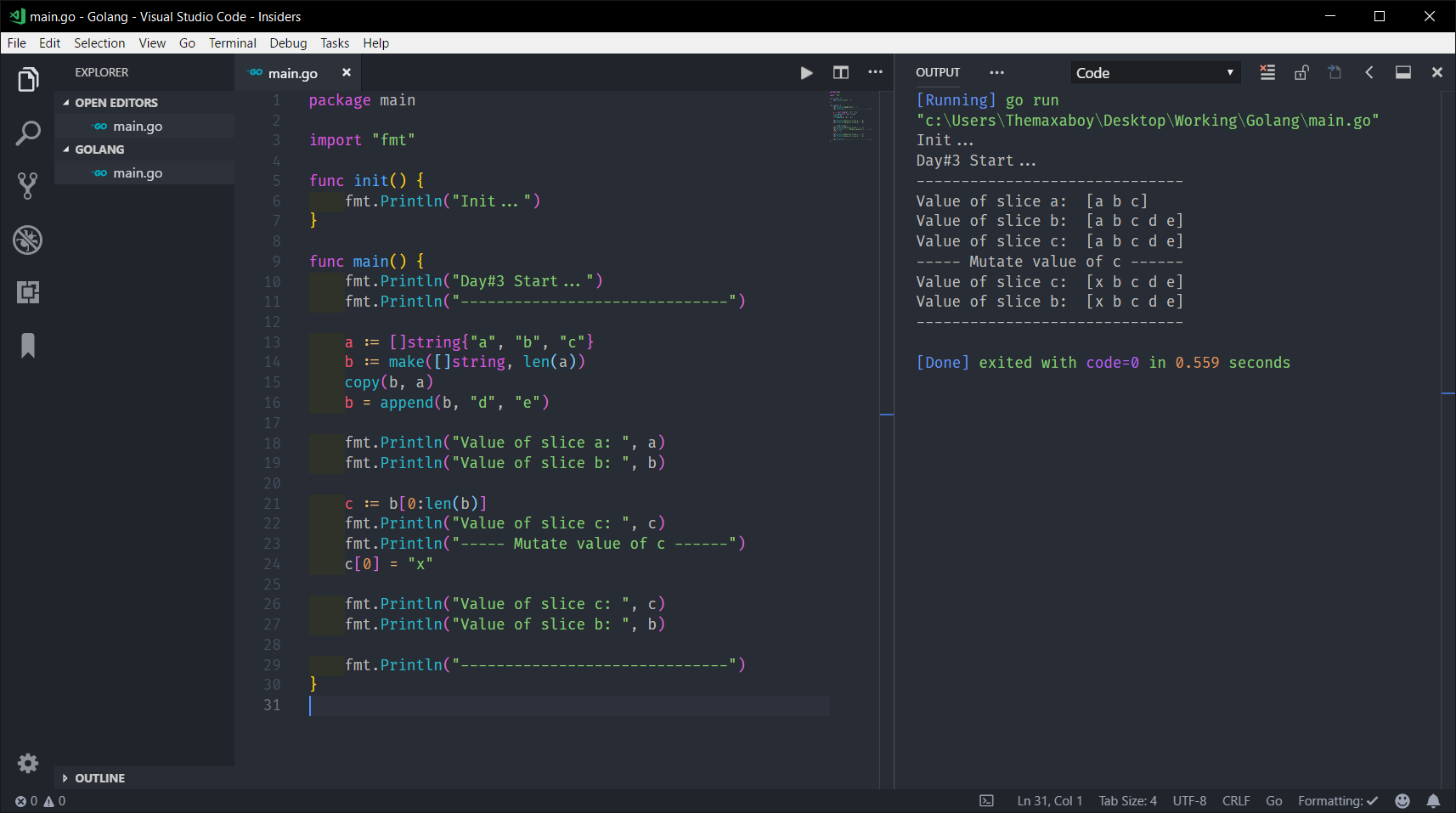Toggle scroll lock in output panel

[x=1301, y=72]
